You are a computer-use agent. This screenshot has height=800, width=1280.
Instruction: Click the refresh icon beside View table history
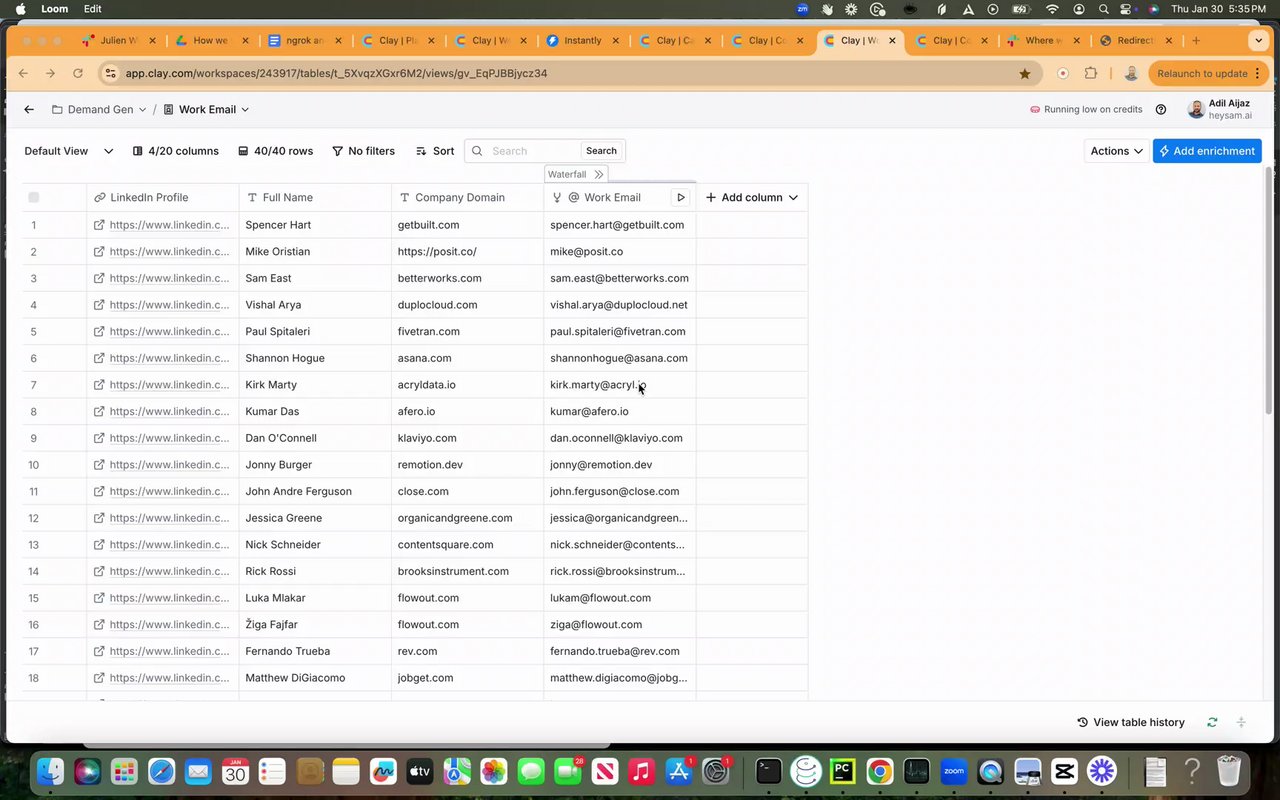[x=1212, y=722]
